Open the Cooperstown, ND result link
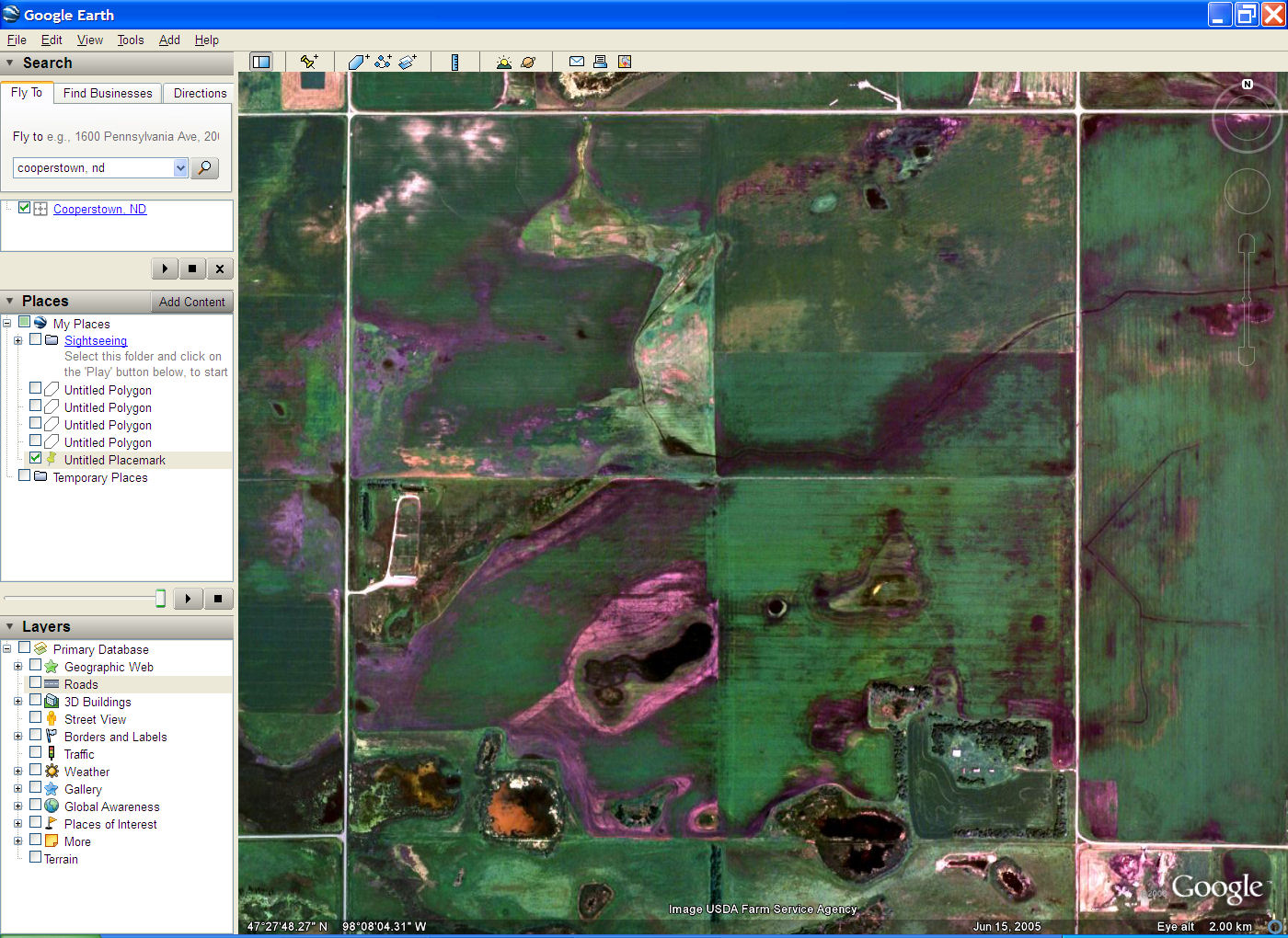The width and height of the screenshot is (1288, 938). point(99,209)
